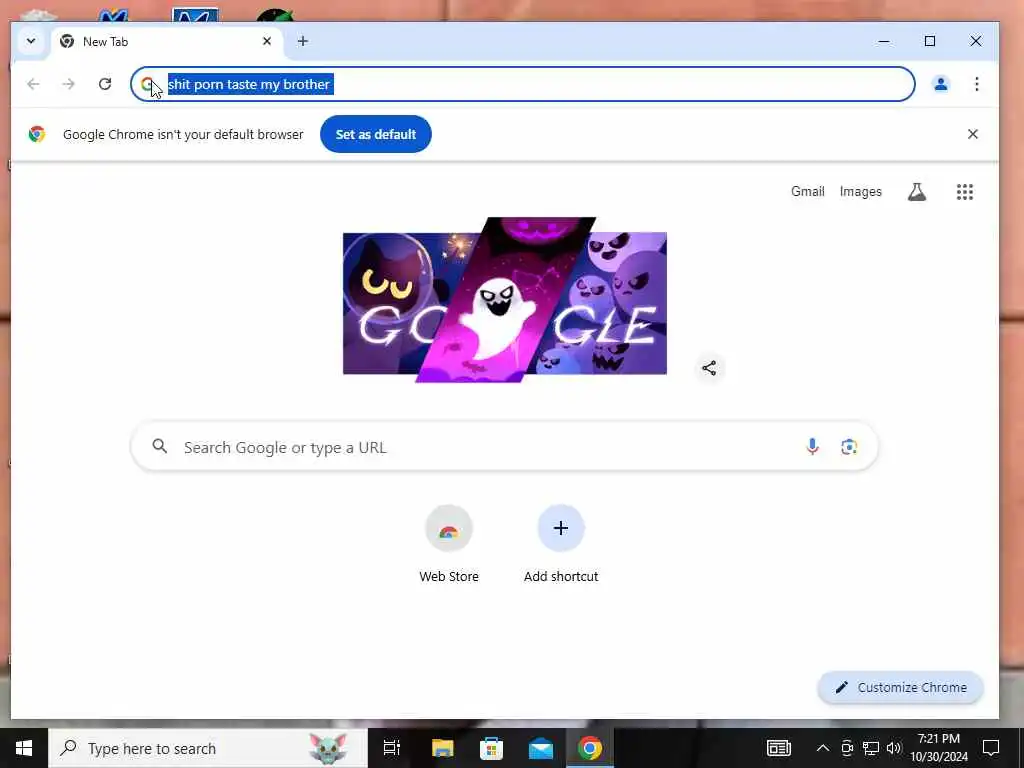Click the Halloween Google Doodle
1024x768 pixels.
505,300
